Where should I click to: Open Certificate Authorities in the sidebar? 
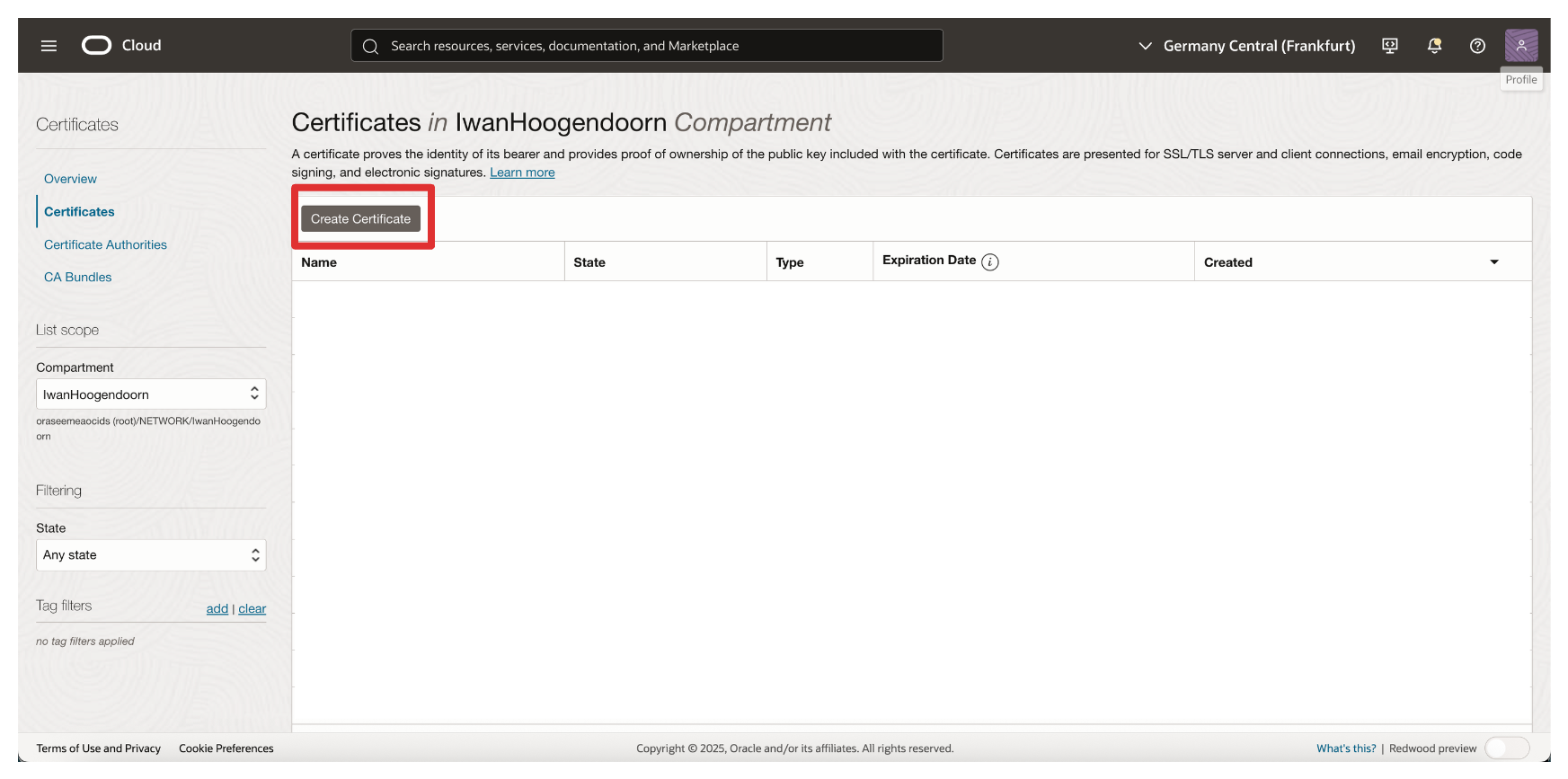(105, 244)
